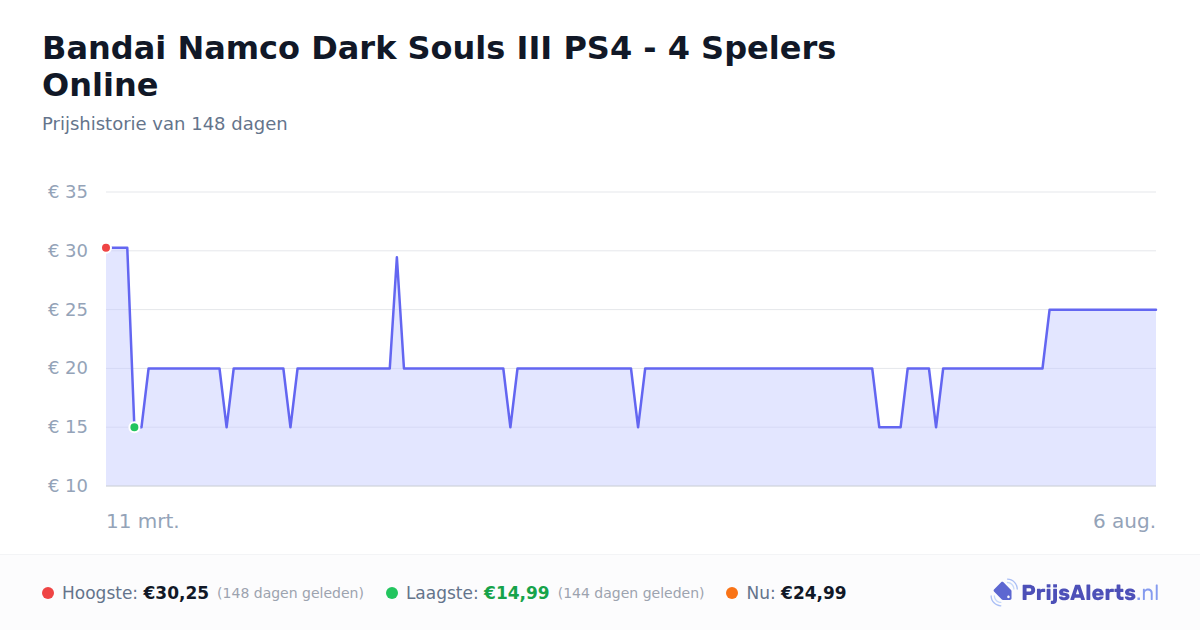
Task: Click the Bandai Namco Dark Souls III title
Action: tap(439, 66)
